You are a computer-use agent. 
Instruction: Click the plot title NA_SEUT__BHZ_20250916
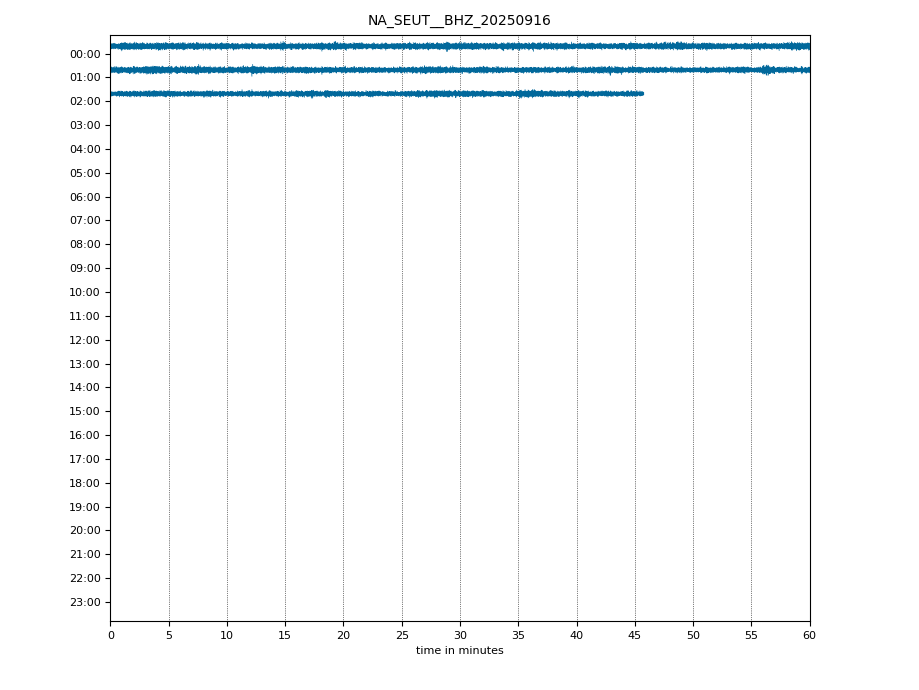click(459, 21)
